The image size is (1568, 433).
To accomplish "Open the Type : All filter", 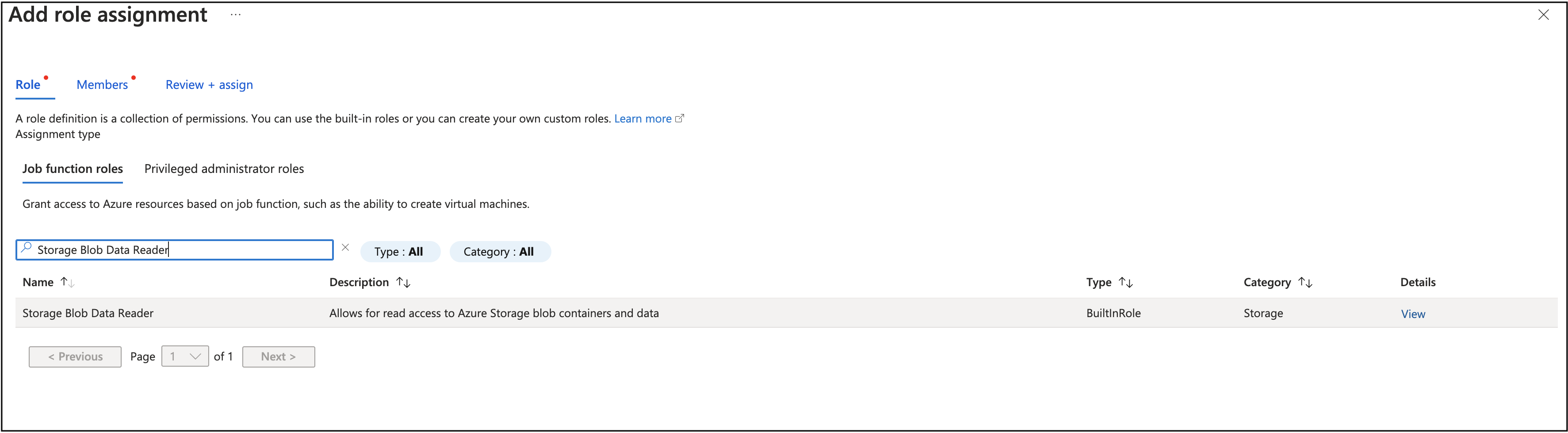I will (400, 251).
